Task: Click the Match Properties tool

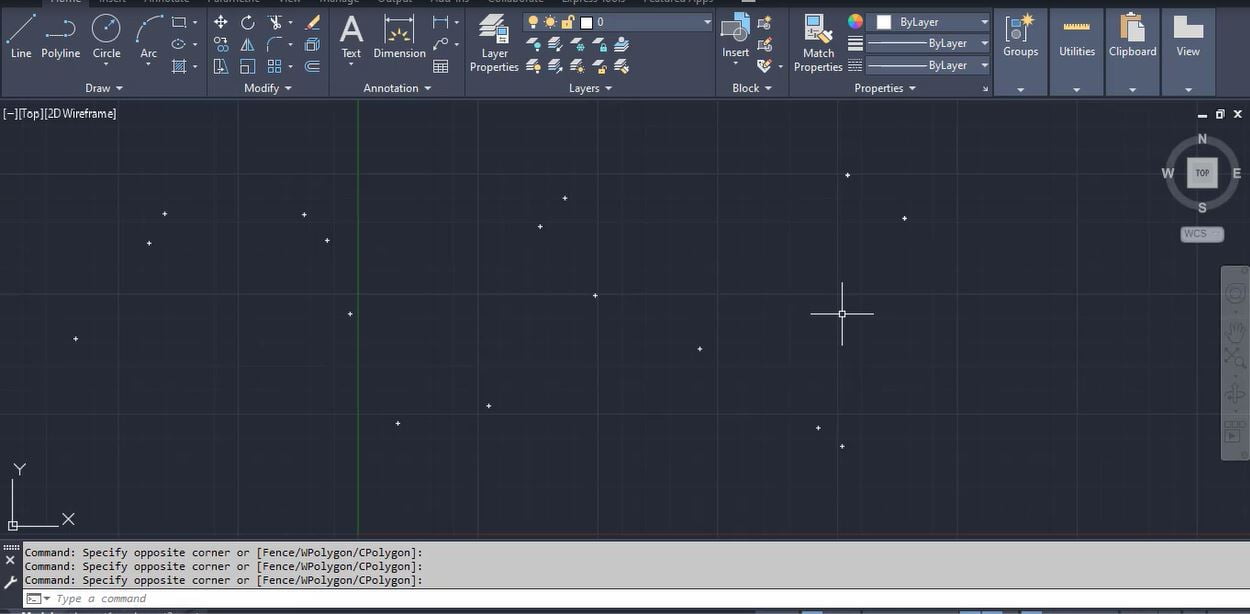Action: point(818,42)
